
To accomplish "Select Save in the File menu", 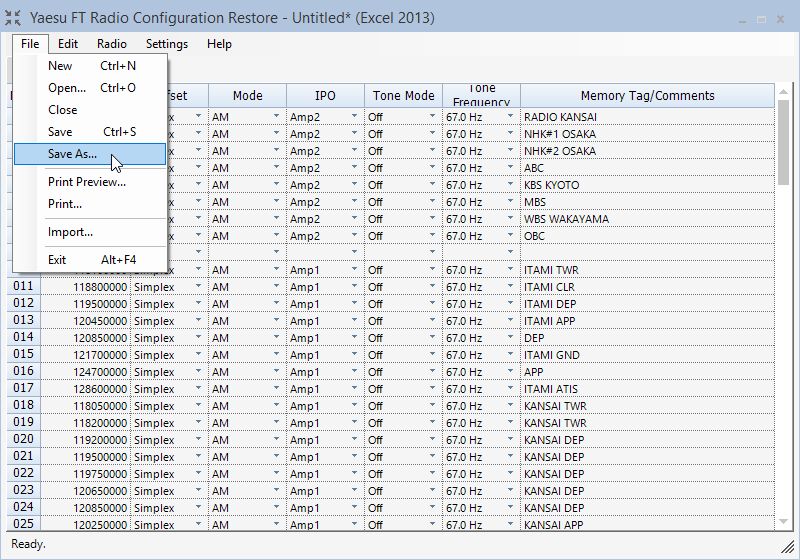I will pyautogui.click(x=90, y=132).
